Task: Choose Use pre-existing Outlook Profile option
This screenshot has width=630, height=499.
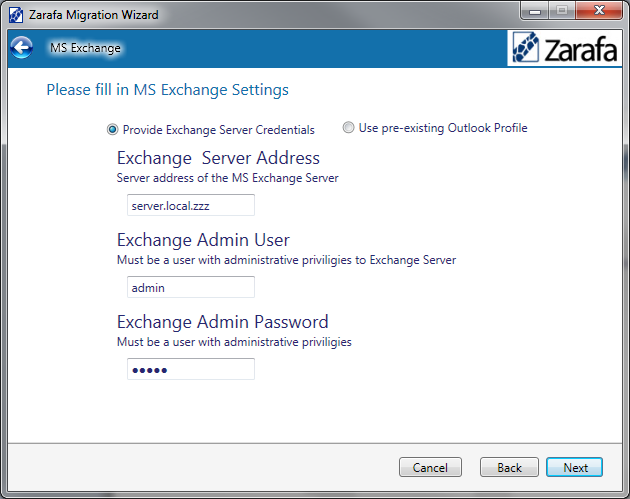Action: click(348, 128)
